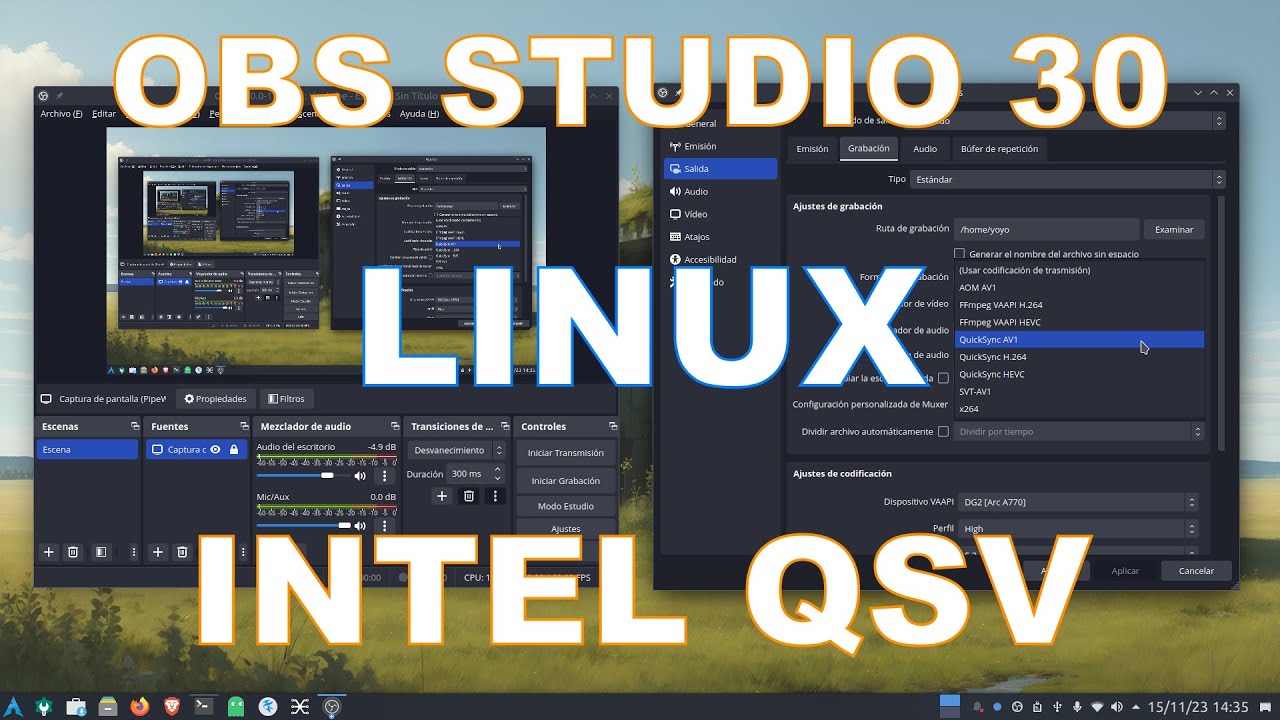
Task: Mute the Mic/Aux speaker icon
Action: [x=360, y=525]
